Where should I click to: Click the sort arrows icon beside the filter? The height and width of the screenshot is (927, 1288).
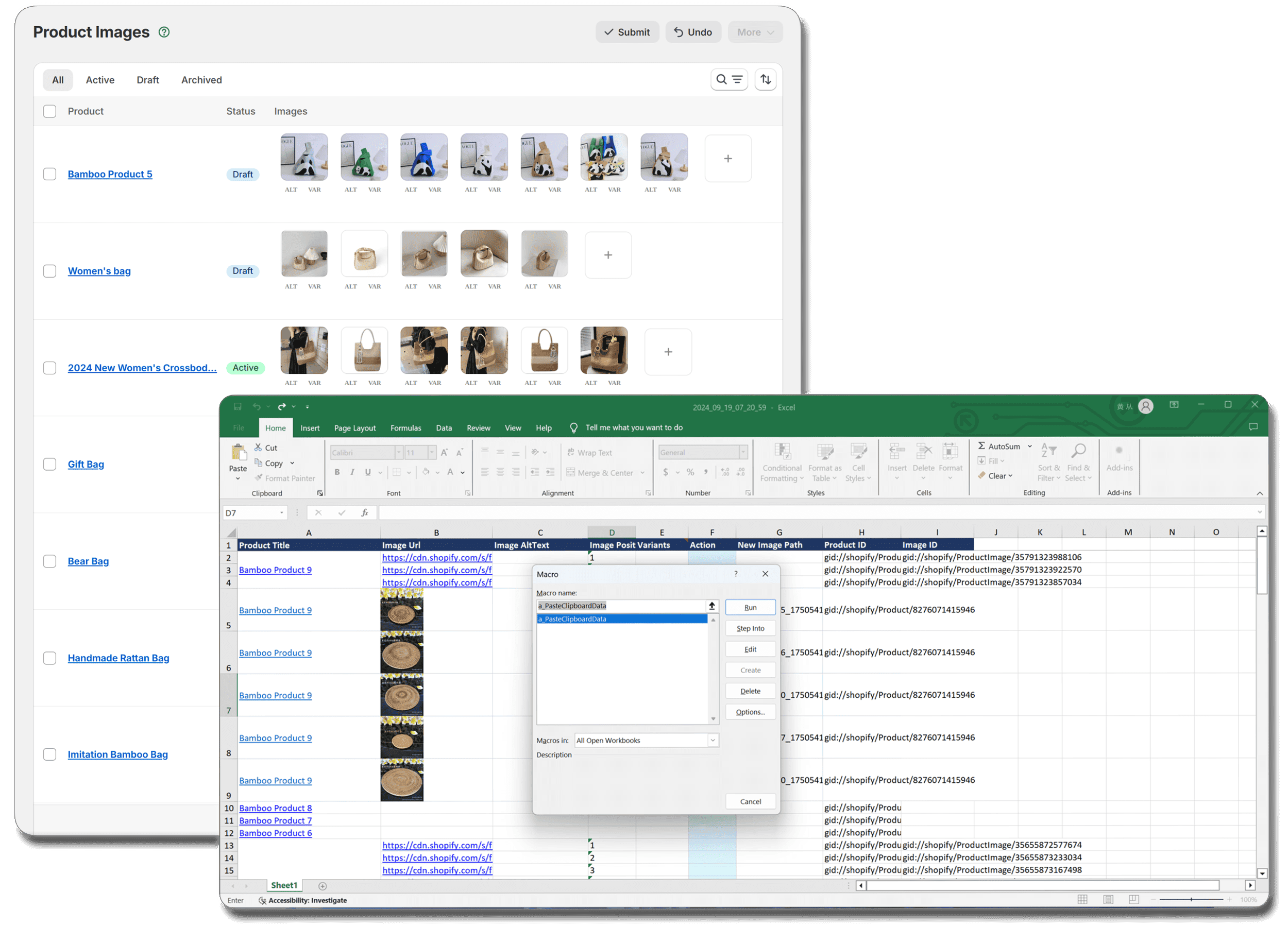point(766,79)
